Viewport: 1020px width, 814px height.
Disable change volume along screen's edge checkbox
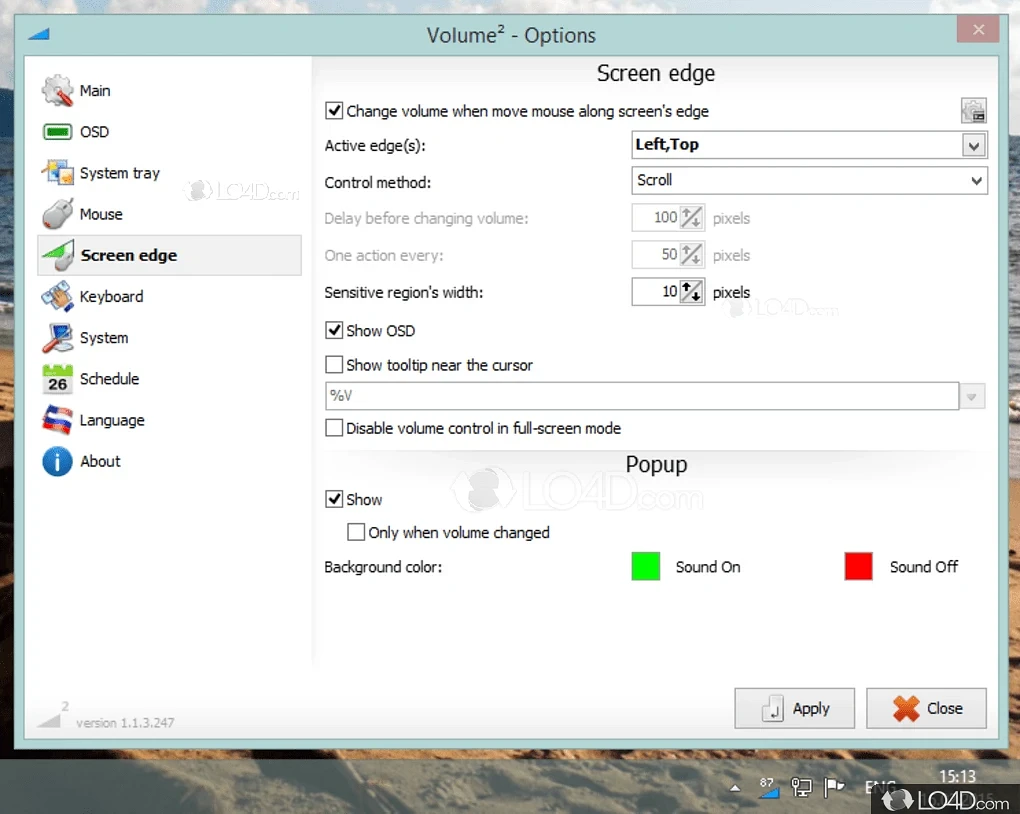click(335, 111)
